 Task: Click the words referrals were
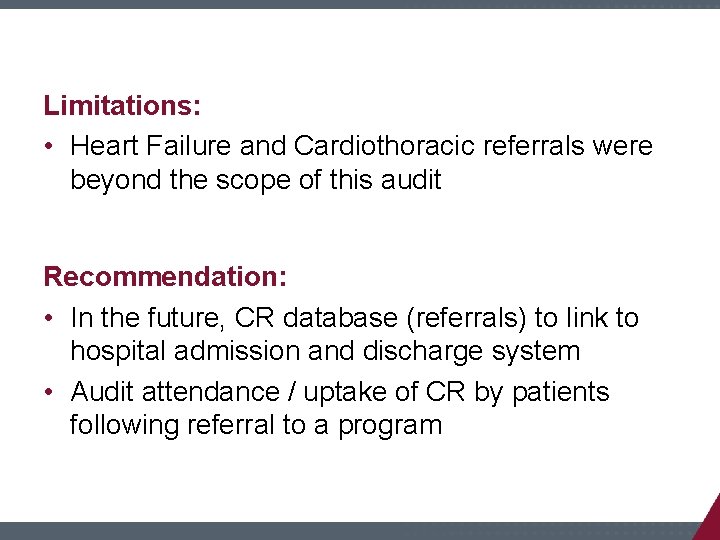568,146
